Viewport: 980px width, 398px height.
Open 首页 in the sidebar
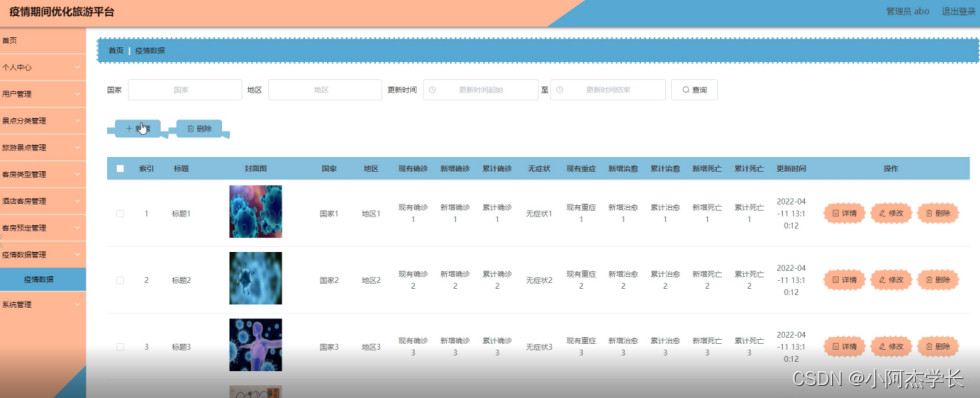coord(42,41)
